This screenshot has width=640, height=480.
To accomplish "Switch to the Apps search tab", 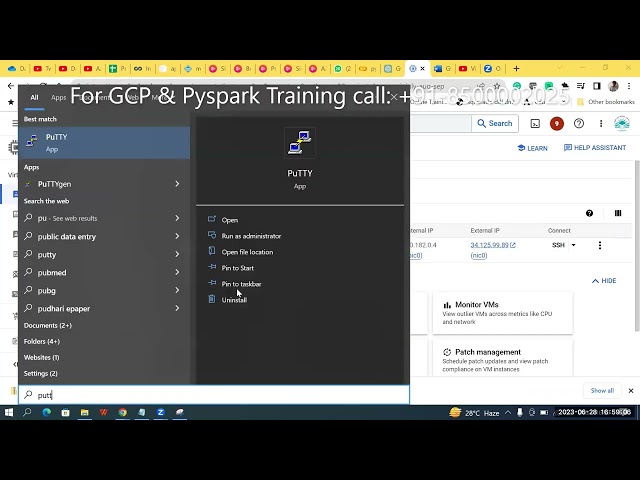I will (58, 98).
